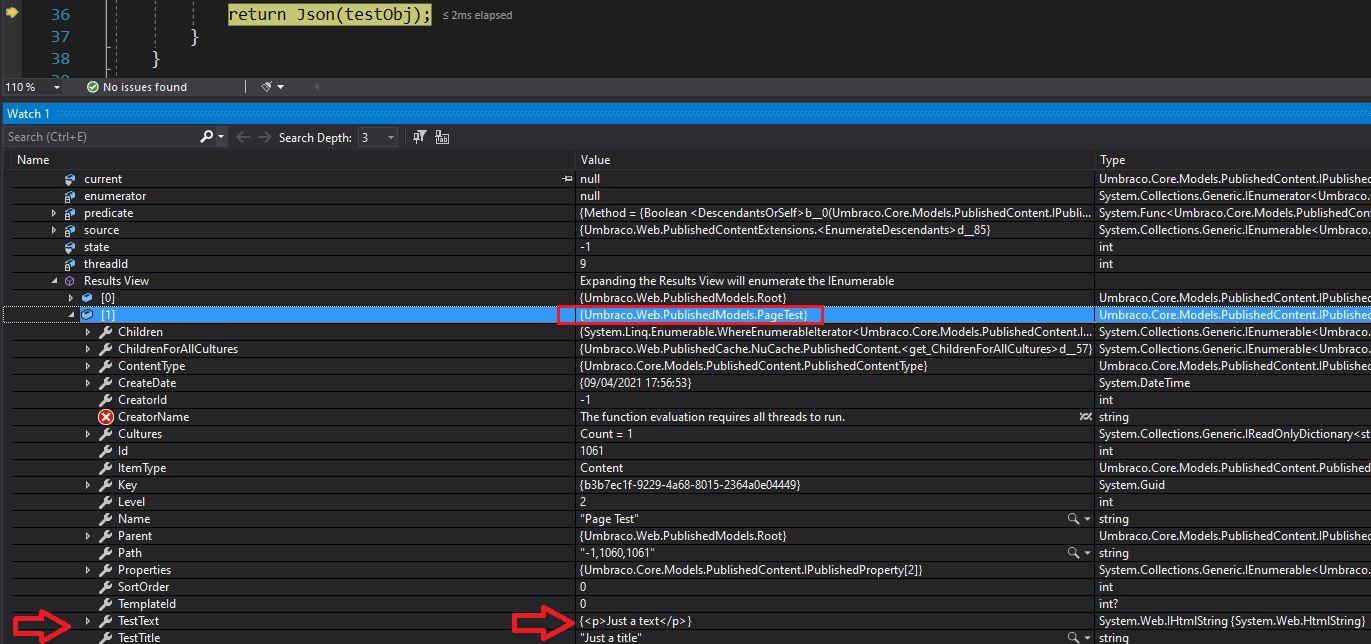Click the Value column header
Image resolution: width=1371 pixels, height=644 pixels.
coord(595,160)
